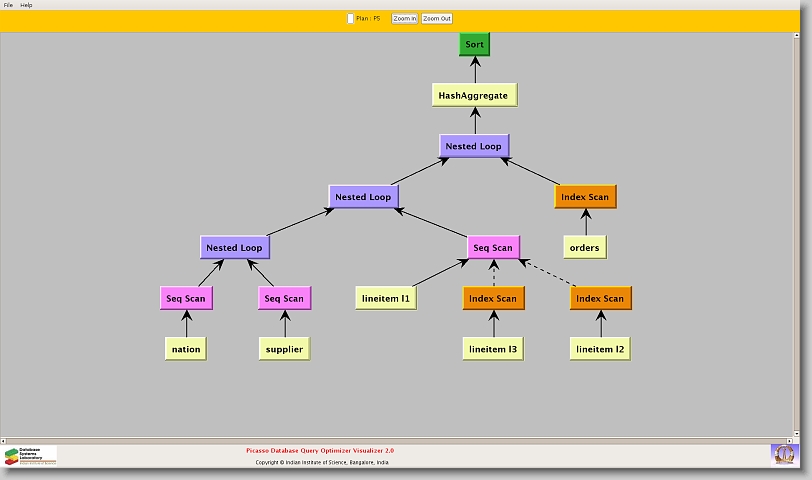This screenshot has width=812, height=480.
Task: Click the Plan P5 color swatch
Action: pos(350,18)
